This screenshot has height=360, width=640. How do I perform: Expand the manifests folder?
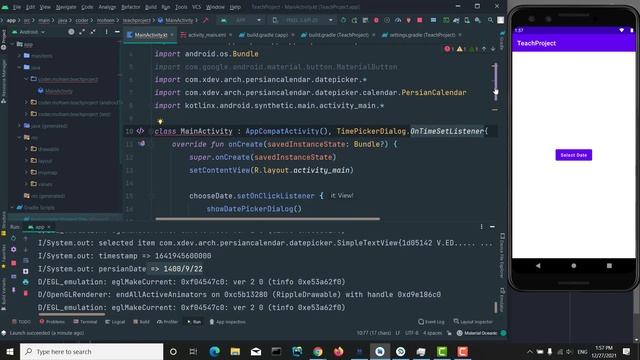click(19, 56)
